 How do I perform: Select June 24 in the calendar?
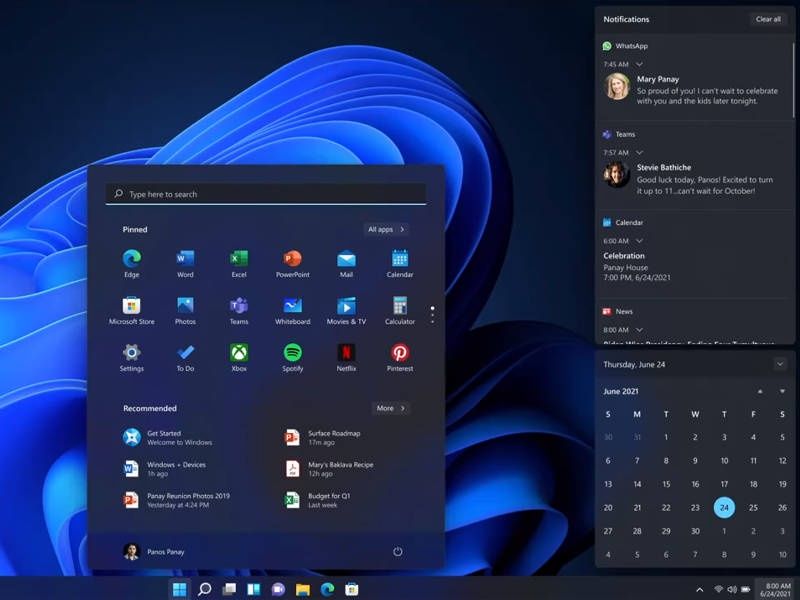[724, 508]
